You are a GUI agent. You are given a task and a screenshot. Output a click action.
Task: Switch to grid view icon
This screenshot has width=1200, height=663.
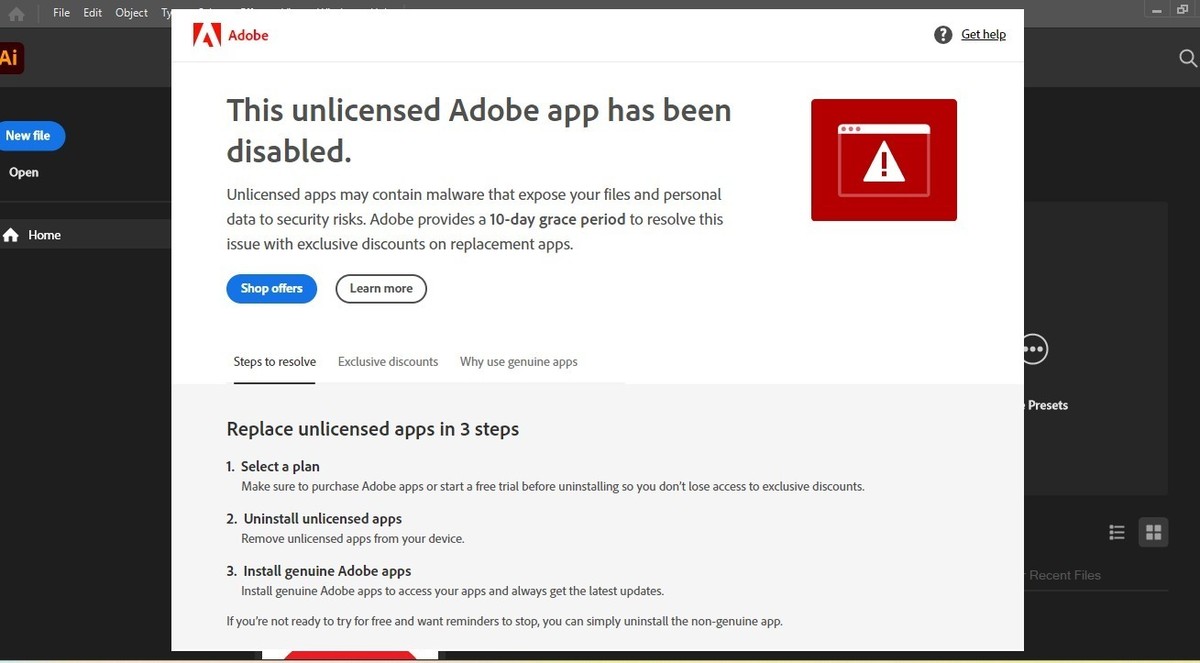pos(1153,532)
